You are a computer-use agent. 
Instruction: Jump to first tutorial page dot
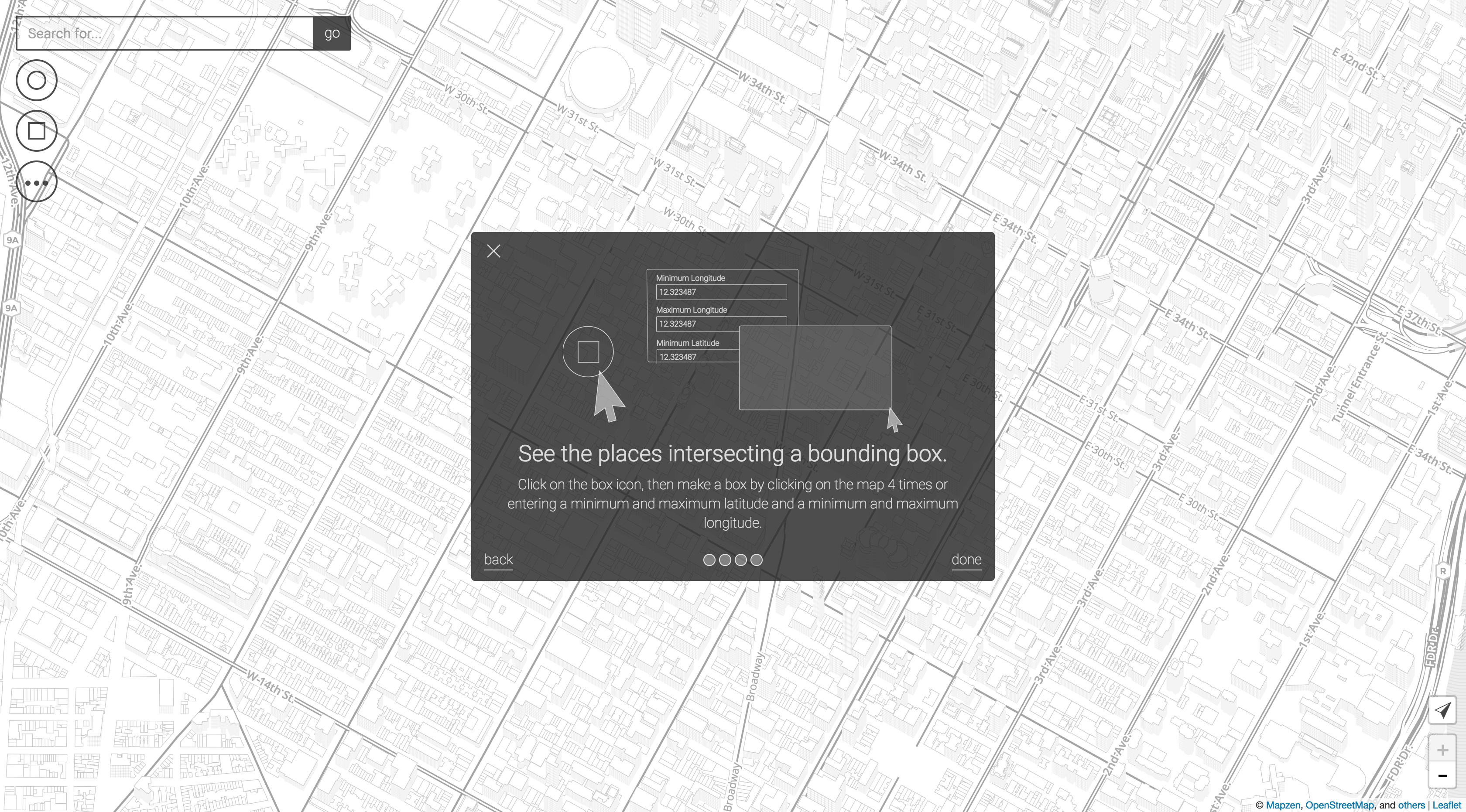click(709, 560)
